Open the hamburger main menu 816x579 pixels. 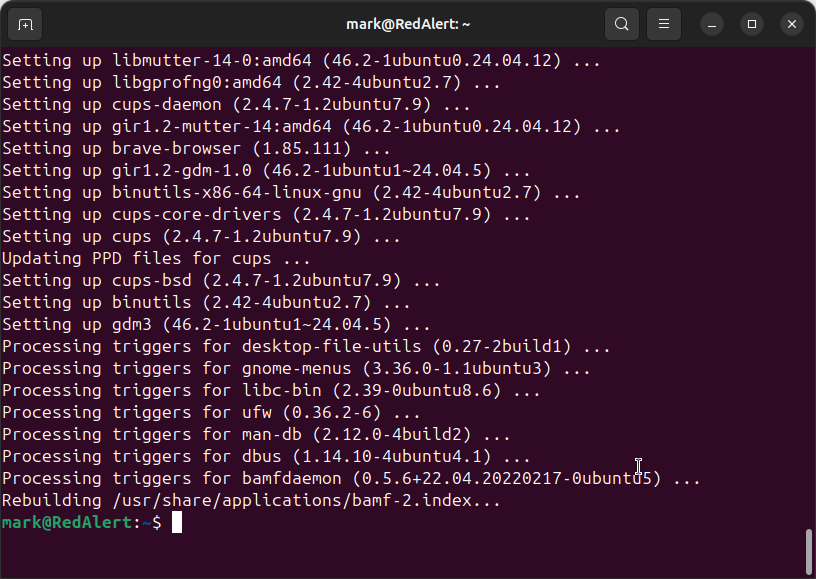point(662,23)
